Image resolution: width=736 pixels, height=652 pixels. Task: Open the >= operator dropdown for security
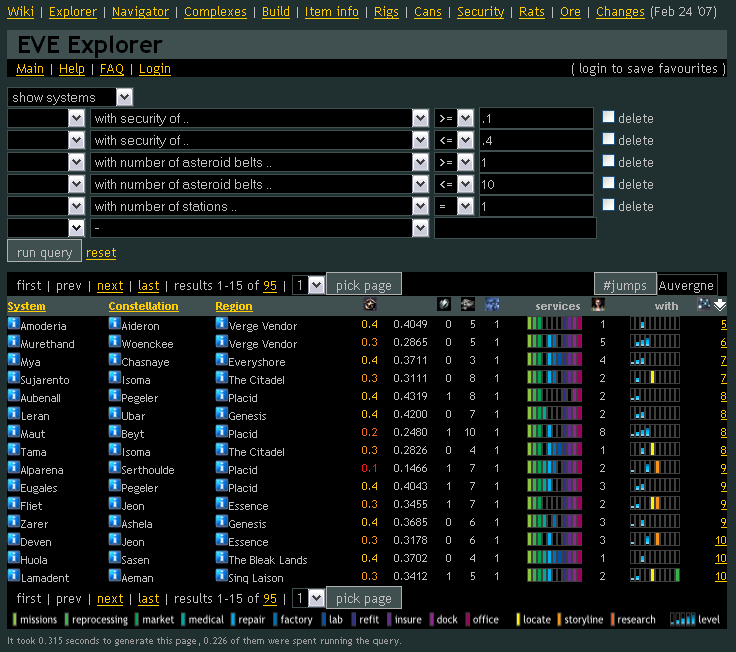(x=455, y=118)
